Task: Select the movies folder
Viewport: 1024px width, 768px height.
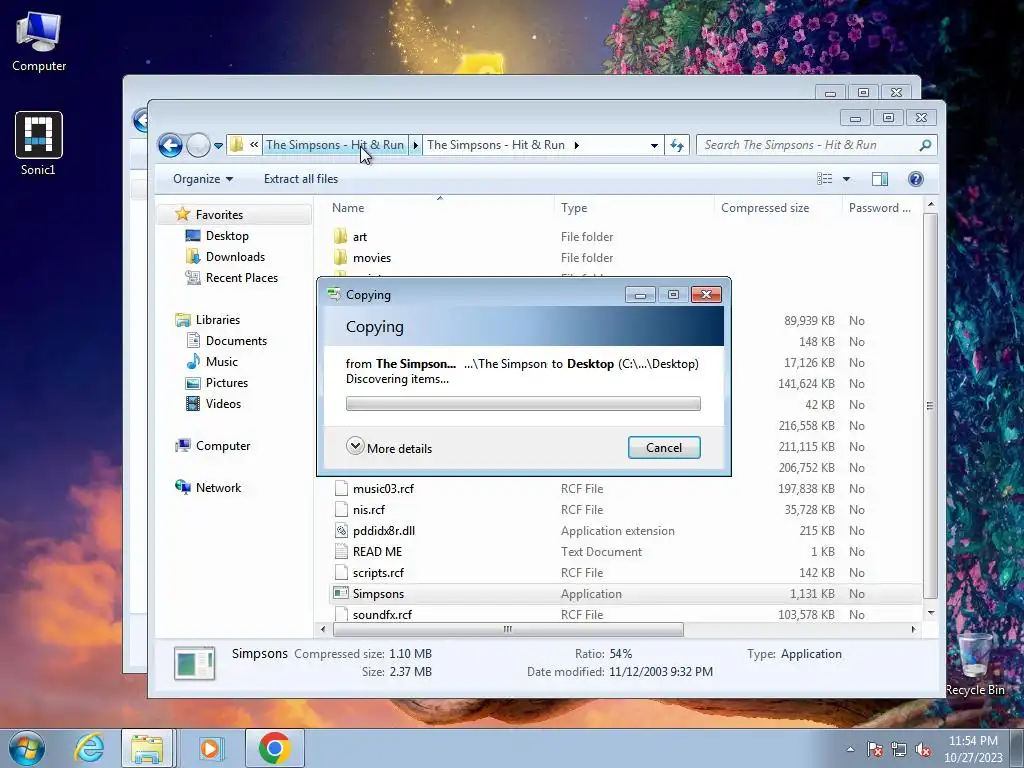Action: coord(372,258)
